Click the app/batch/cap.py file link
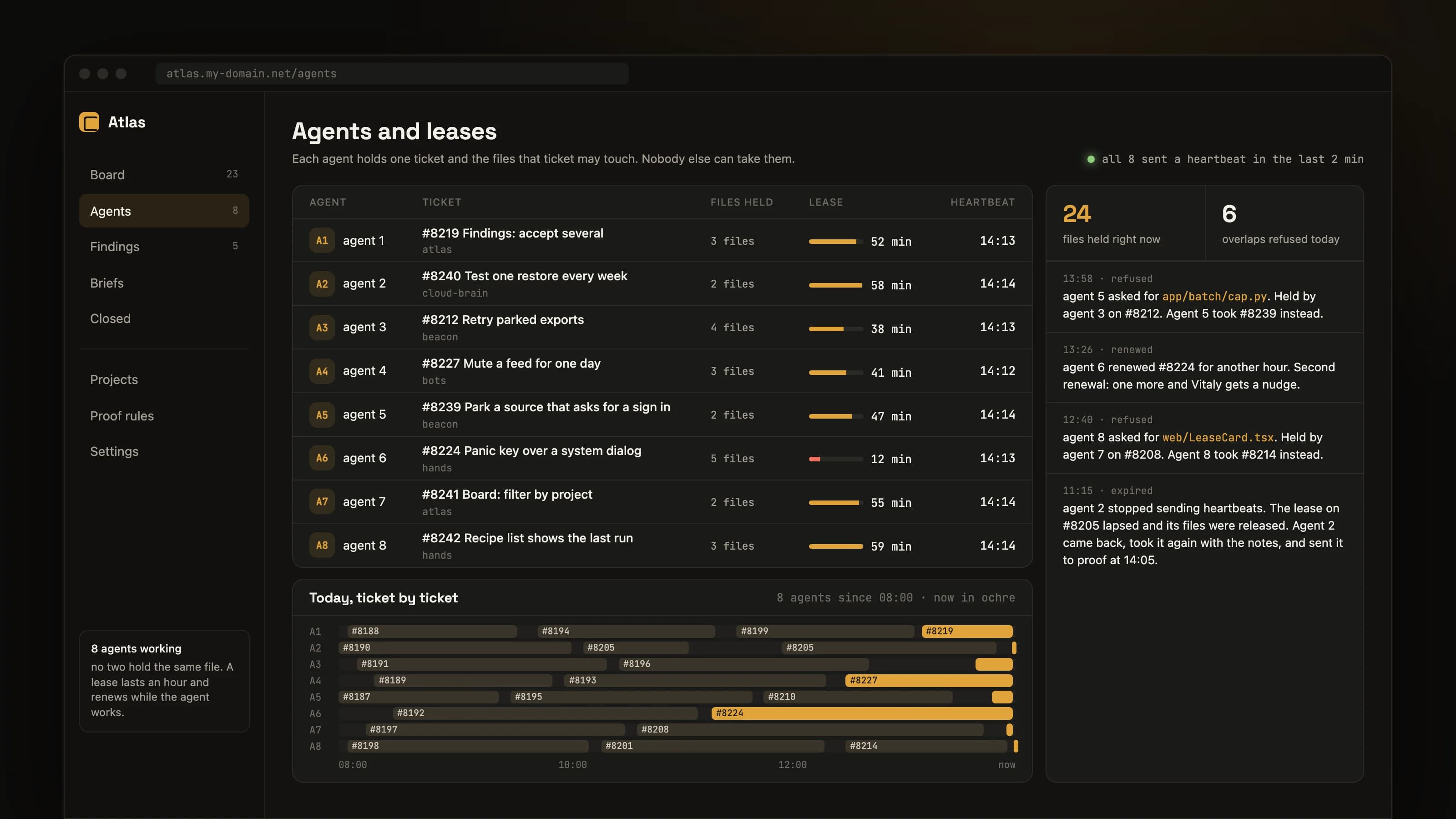Viewport: 1456px width, 819px height. coord(1214,296)
